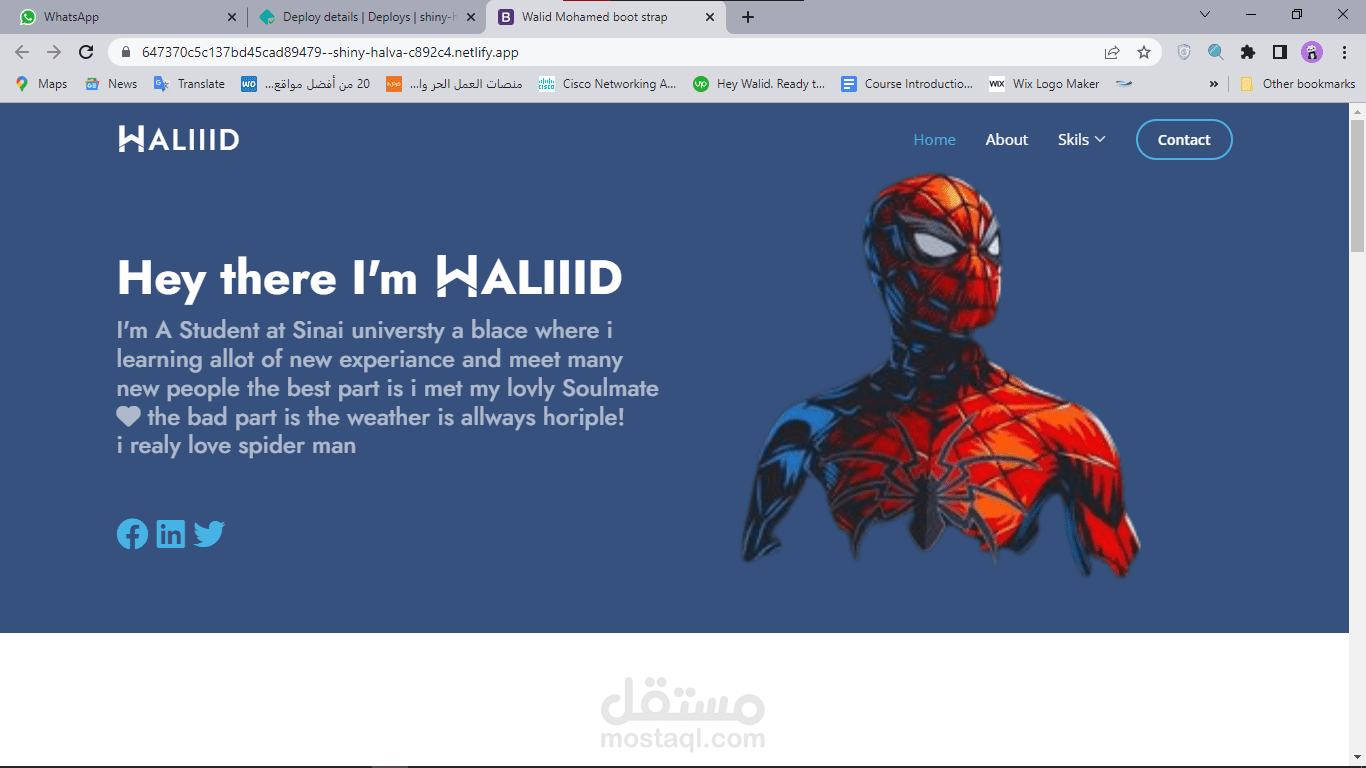Click the WALIIID logo in the navbar

click(179, 139)
